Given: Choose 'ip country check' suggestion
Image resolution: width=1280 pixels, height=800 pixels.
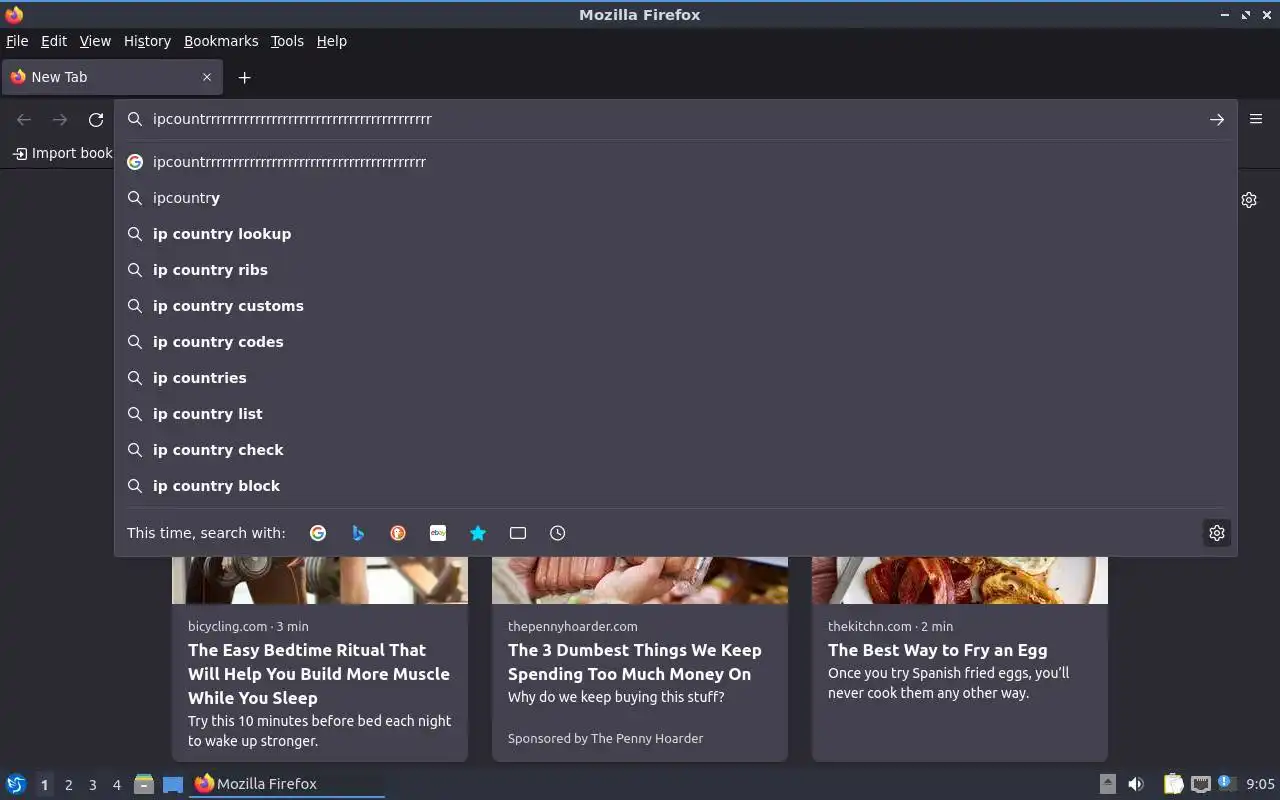Looking at the screenshot, I should tap(676, 450).
